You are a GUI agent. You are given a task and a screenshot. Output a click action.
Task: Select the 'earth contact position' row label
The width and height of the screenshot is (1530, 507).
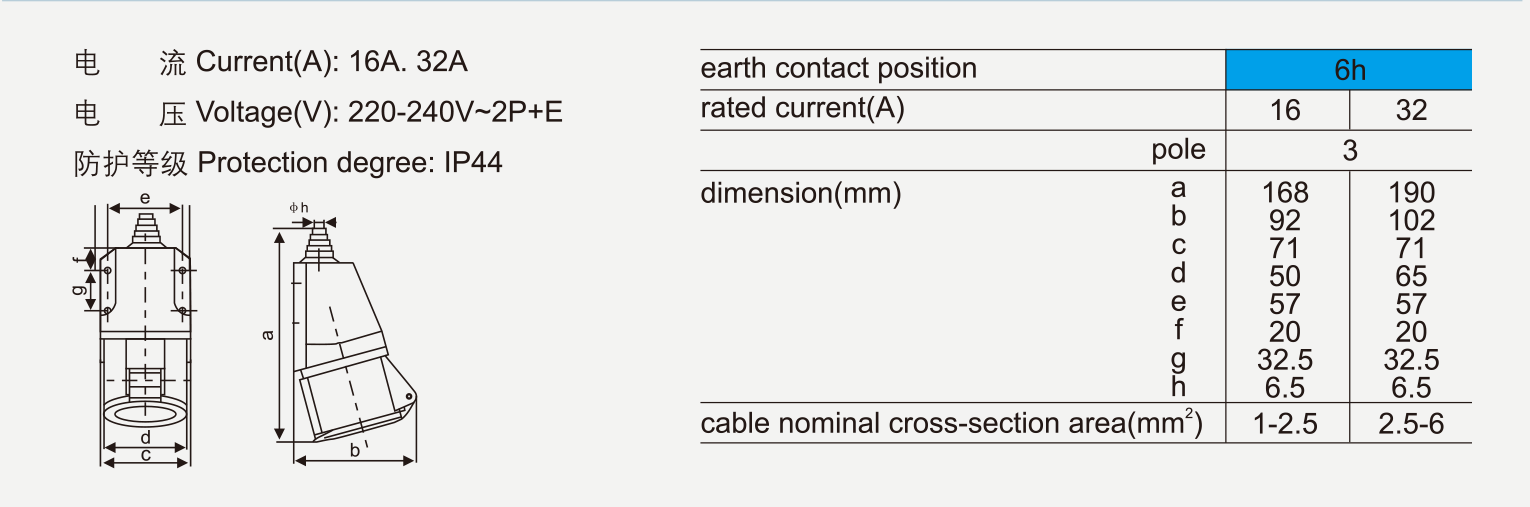(839, 69)
